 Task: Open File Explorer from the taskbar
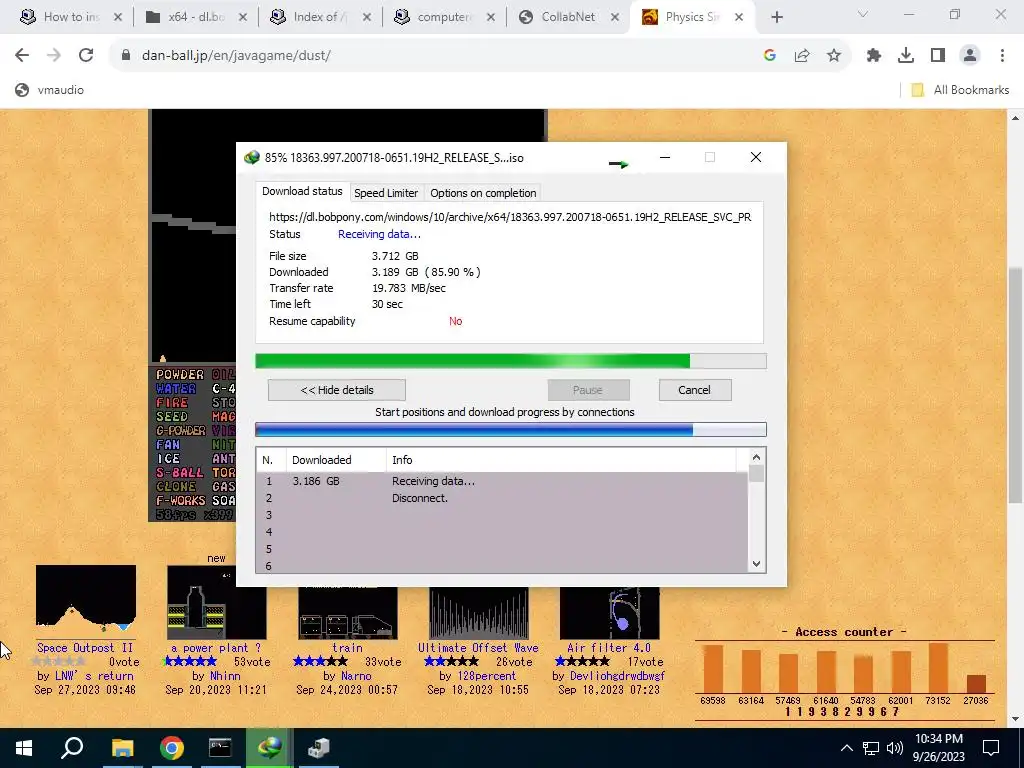(x=122, y=748)
